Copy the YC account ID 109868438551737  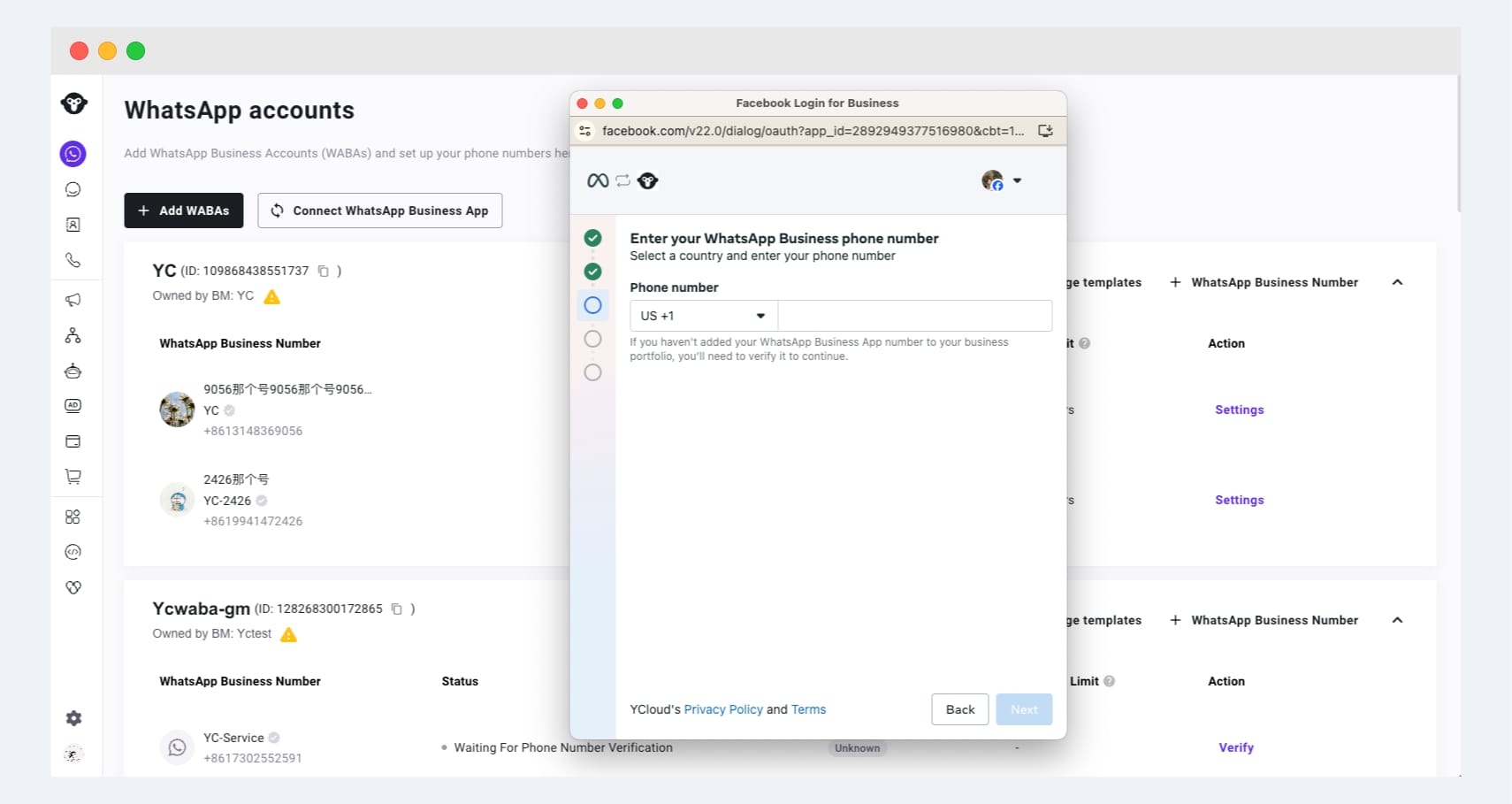click(x=324, y=271)
